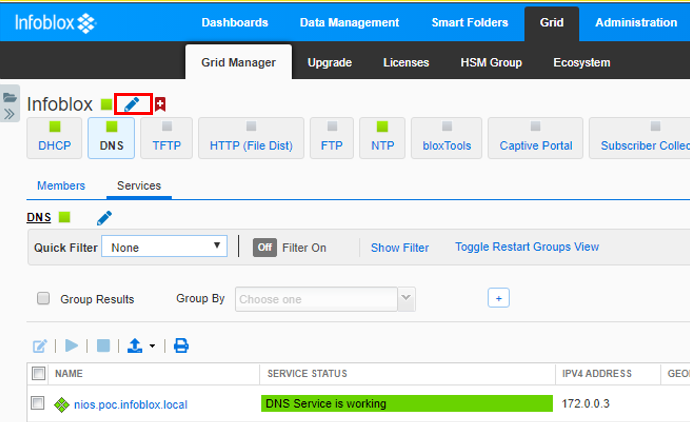Open the Quick Filter dropdown
Viewport: 690px width, 422px height.
tap(164, 247)
